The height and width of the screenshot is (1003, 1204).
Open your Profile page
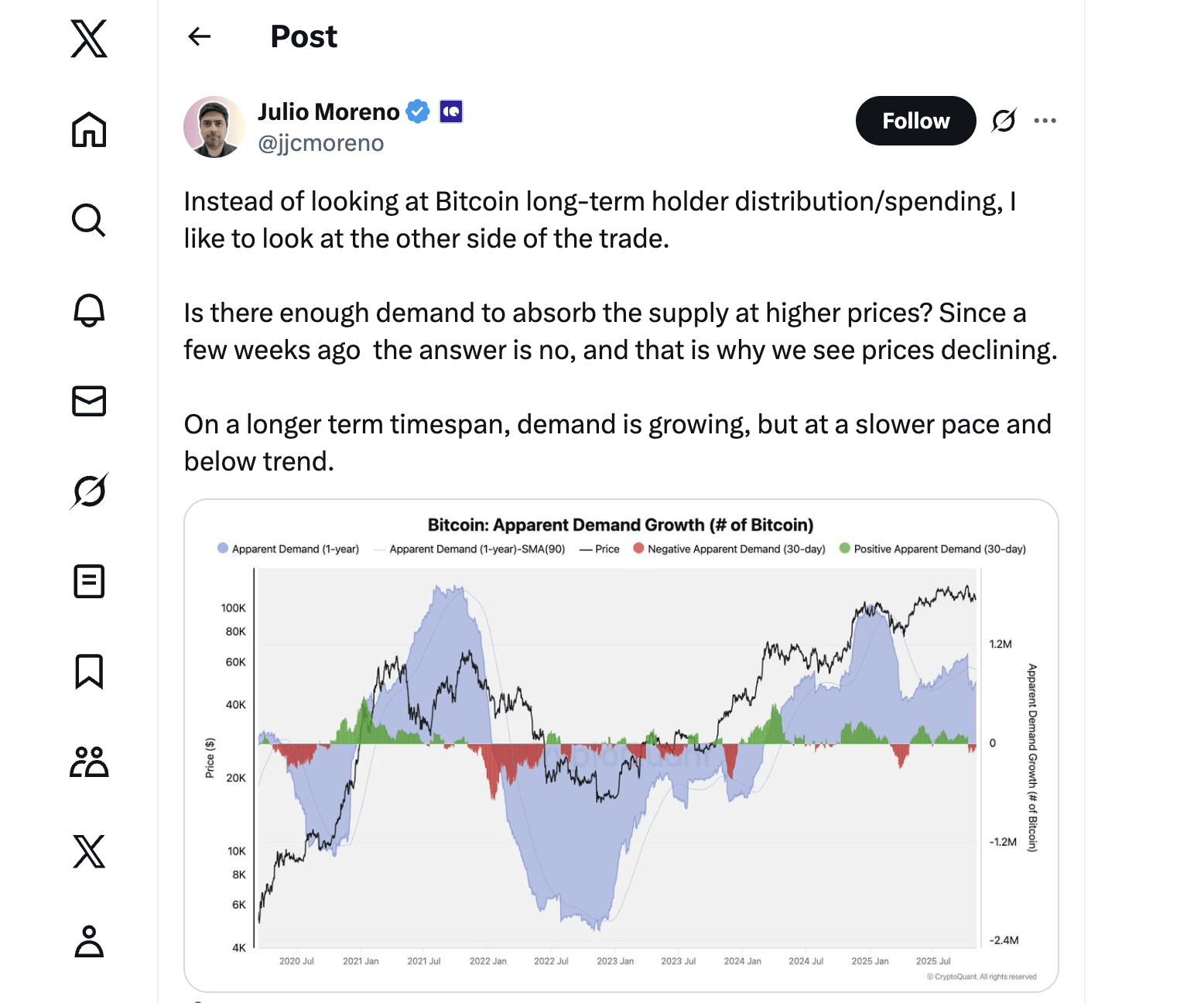(89, 941)
